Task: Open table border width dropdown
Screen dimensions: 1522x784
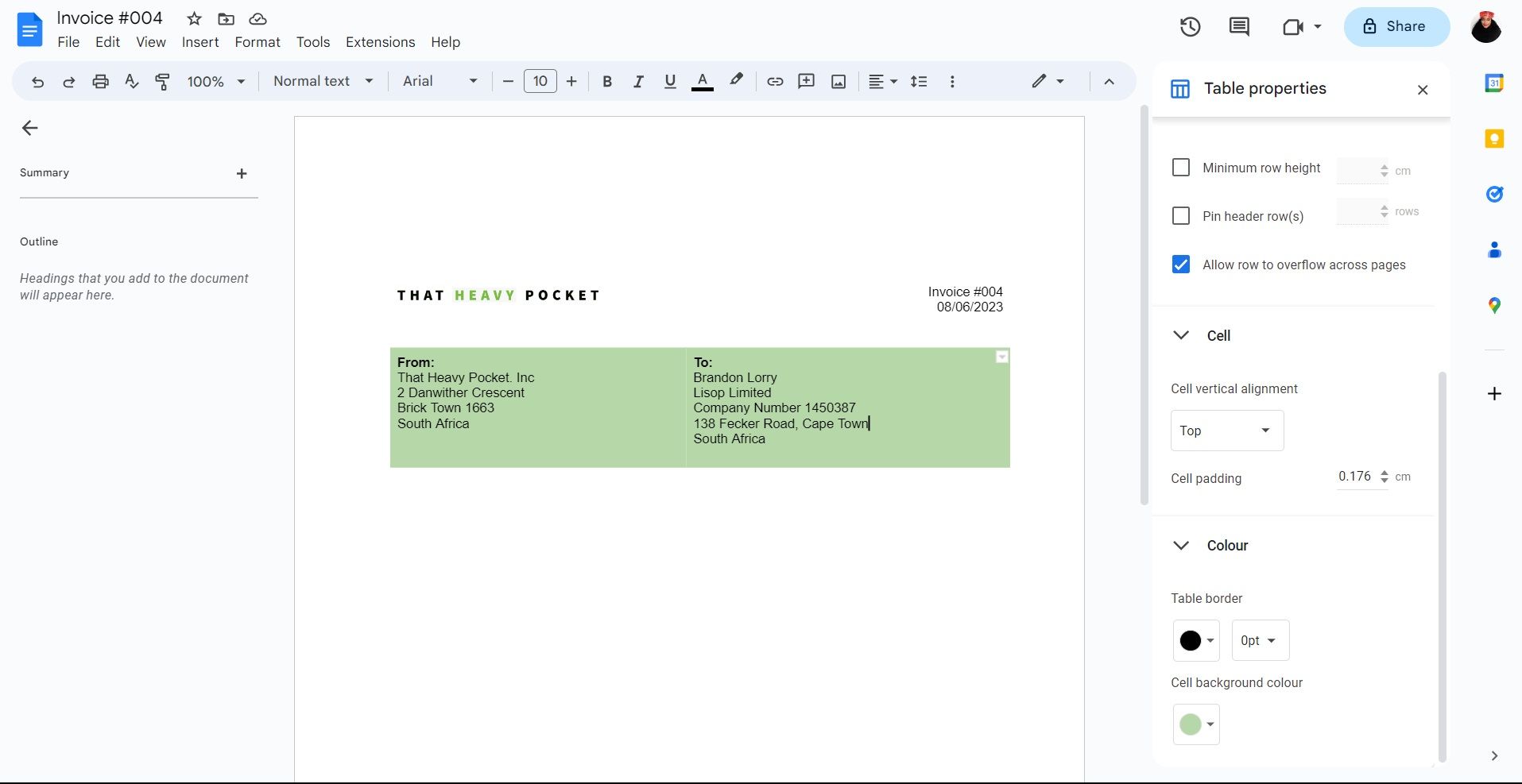Action: pos(1260,640)
